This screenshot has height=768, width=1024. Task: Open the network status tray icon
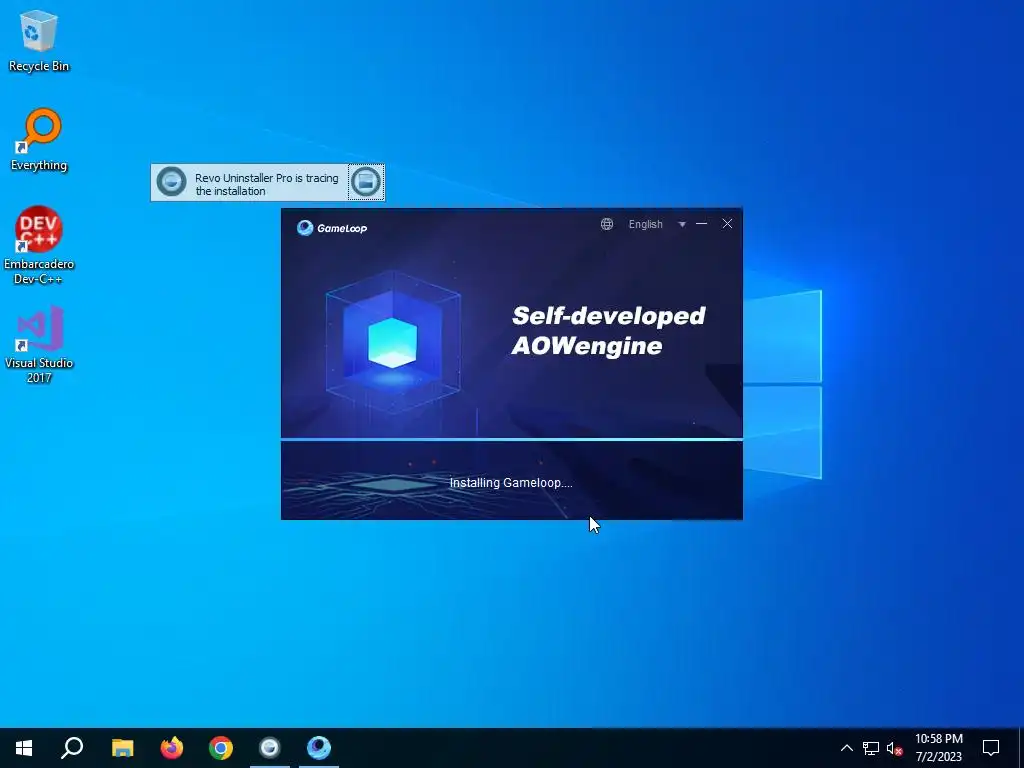coord(871,748)
